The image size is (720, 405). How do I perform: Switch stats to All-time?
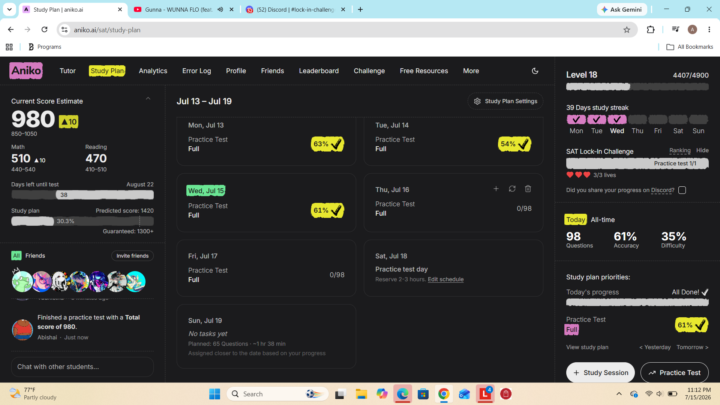tap(602, 220)
